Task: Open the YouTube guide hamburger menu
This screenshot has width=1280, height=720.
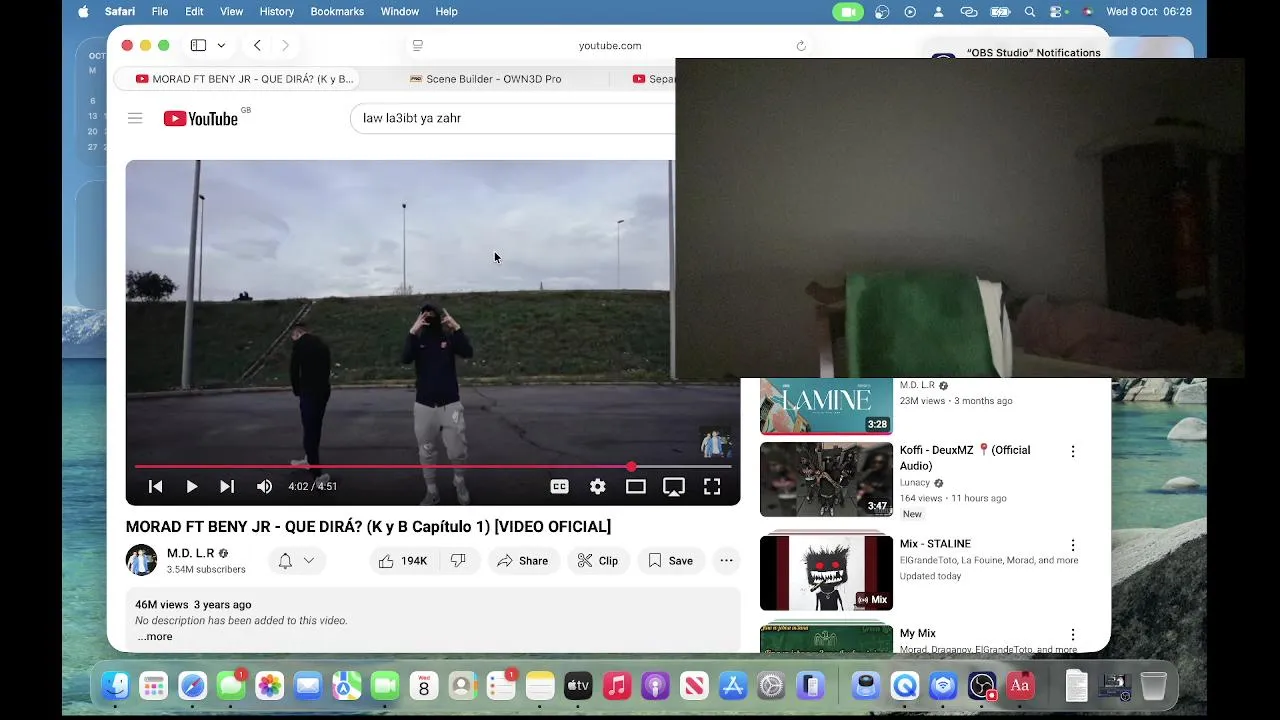Action: click(x=135, y=118)
